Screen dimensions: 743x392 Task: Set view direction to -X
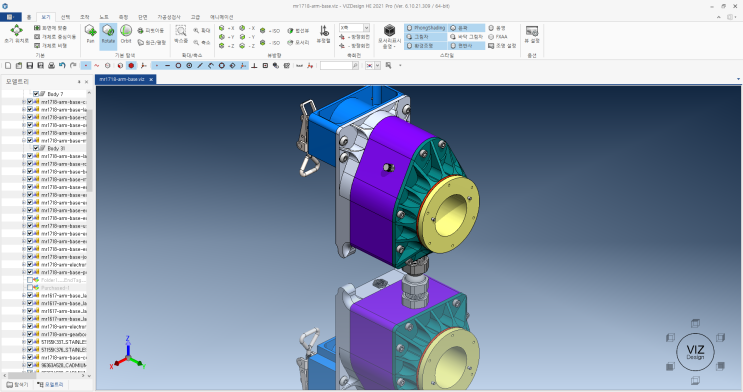(247, 28)
